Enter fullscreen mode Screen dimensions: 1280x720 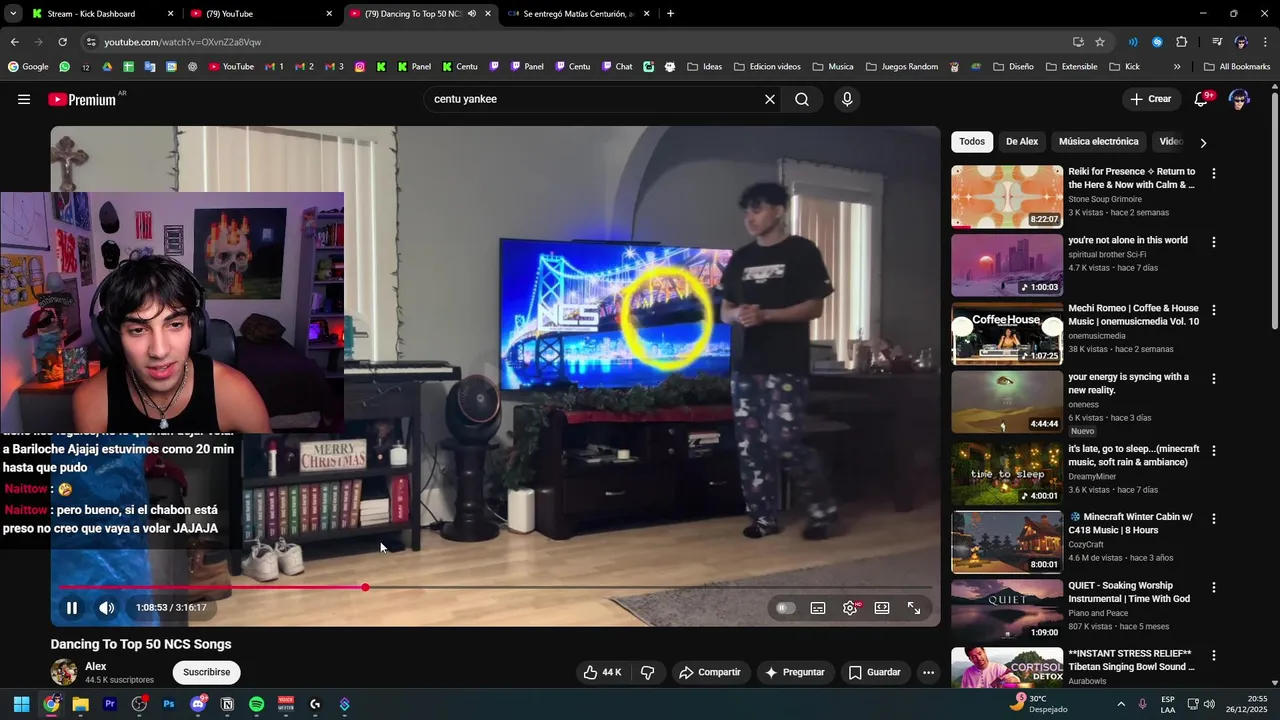pos(914,608)
